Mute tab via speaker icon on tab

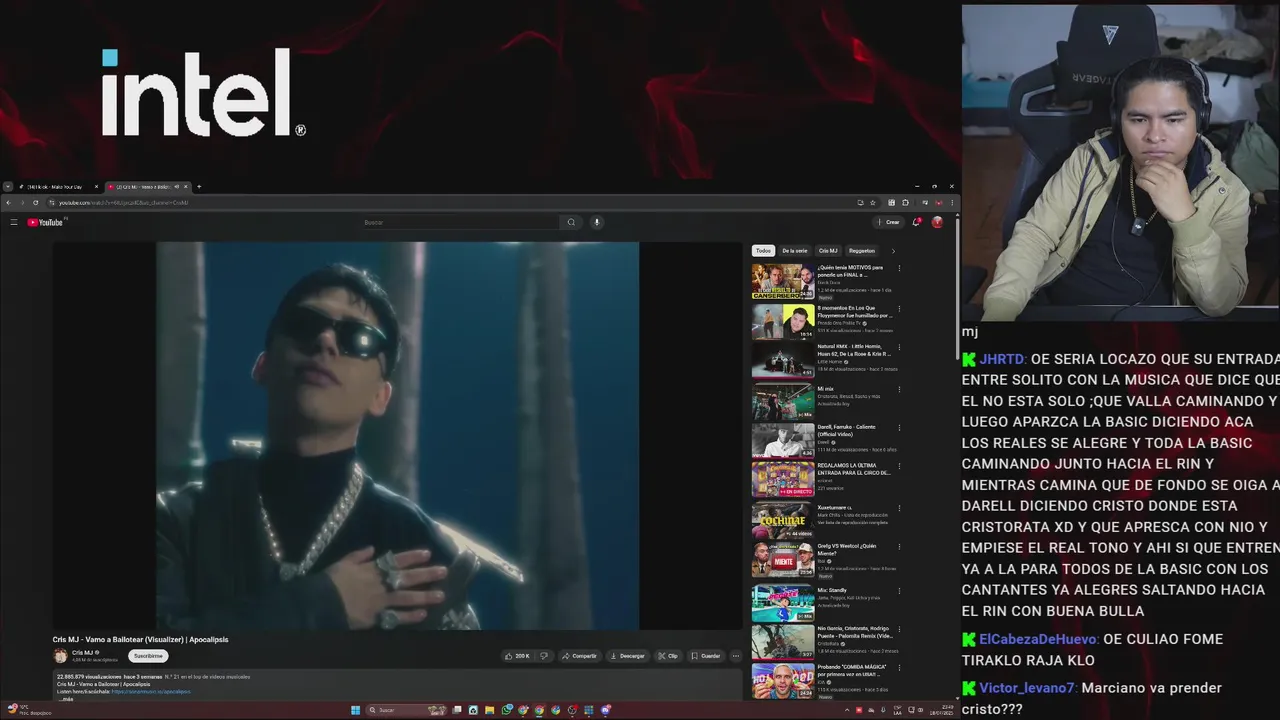tap(177, 187)
